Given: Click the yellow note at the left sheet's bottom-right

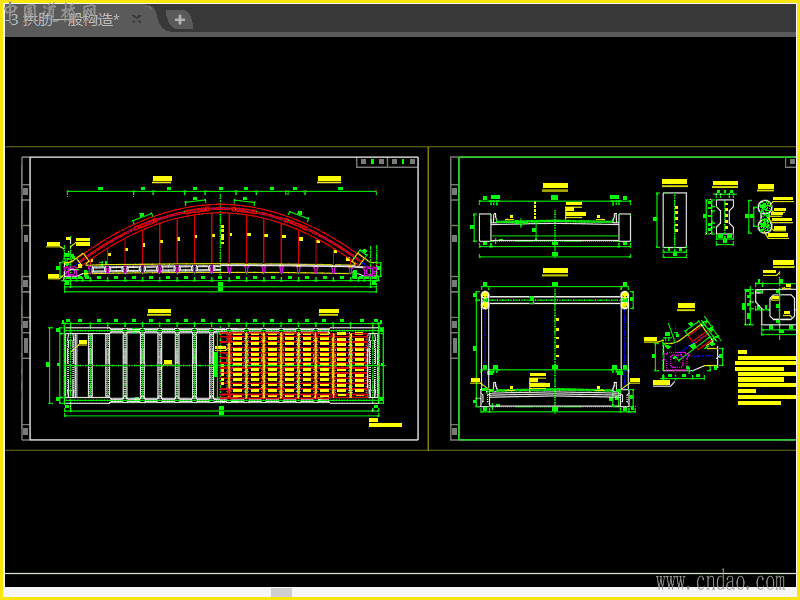Looking at the screenshot, I should (385, 424).
